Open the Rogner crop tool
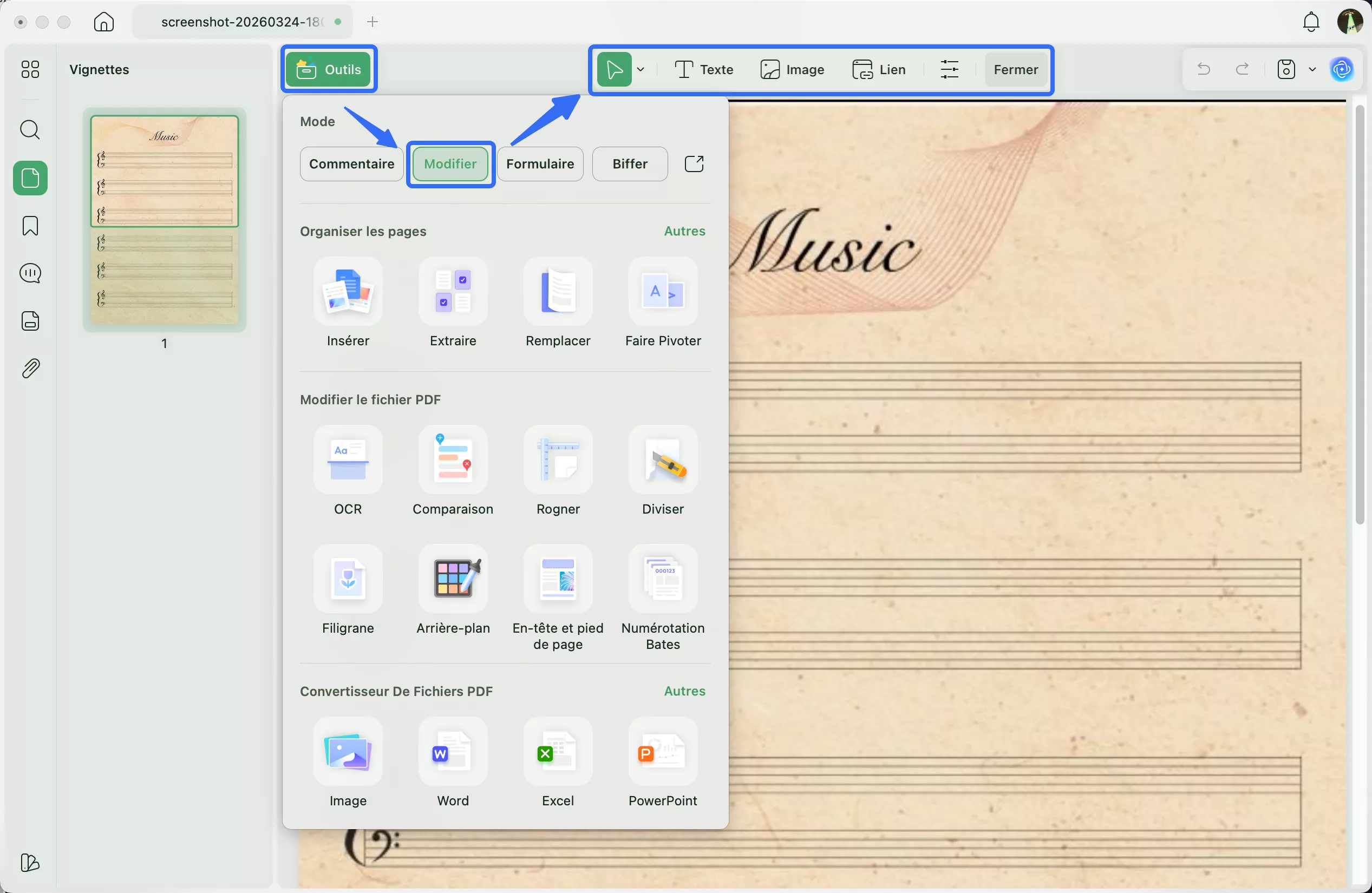This screenshot has width=1372, height=893. 558,459
